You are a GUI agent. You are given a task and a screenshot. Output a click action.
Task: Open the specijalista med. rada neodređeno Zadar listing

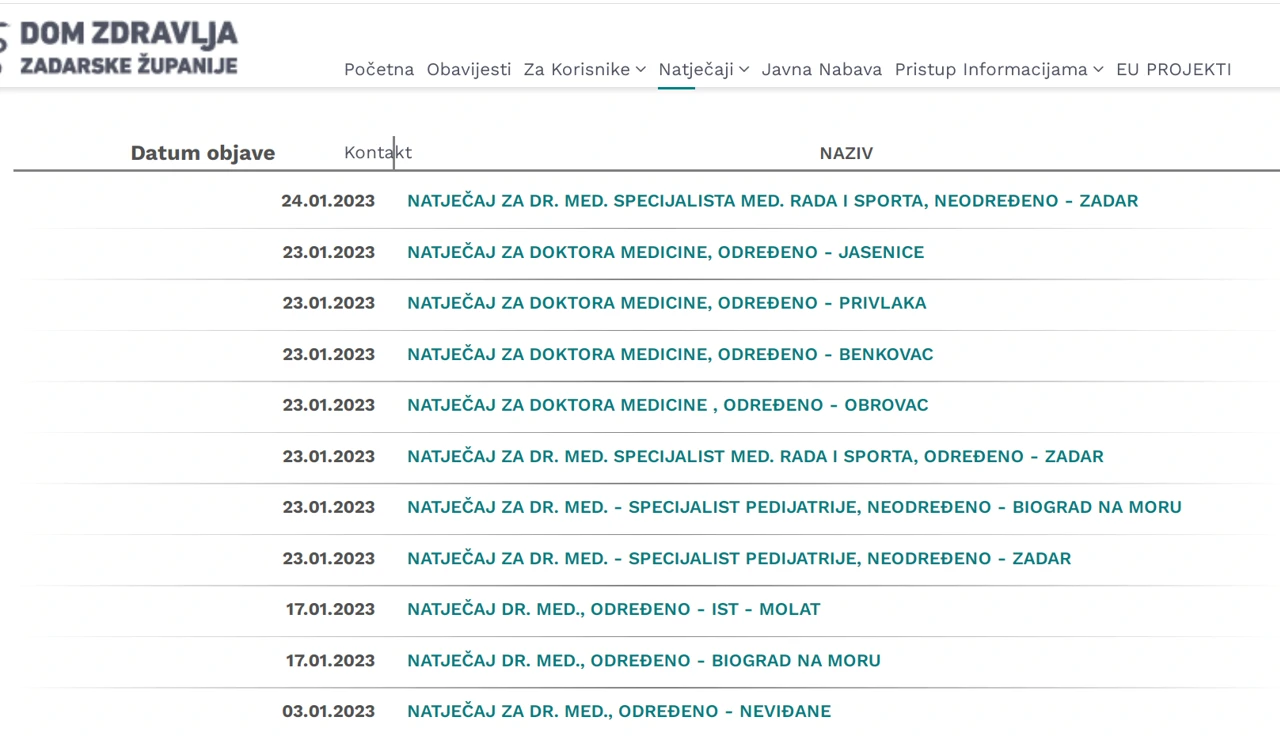(772, 201)
